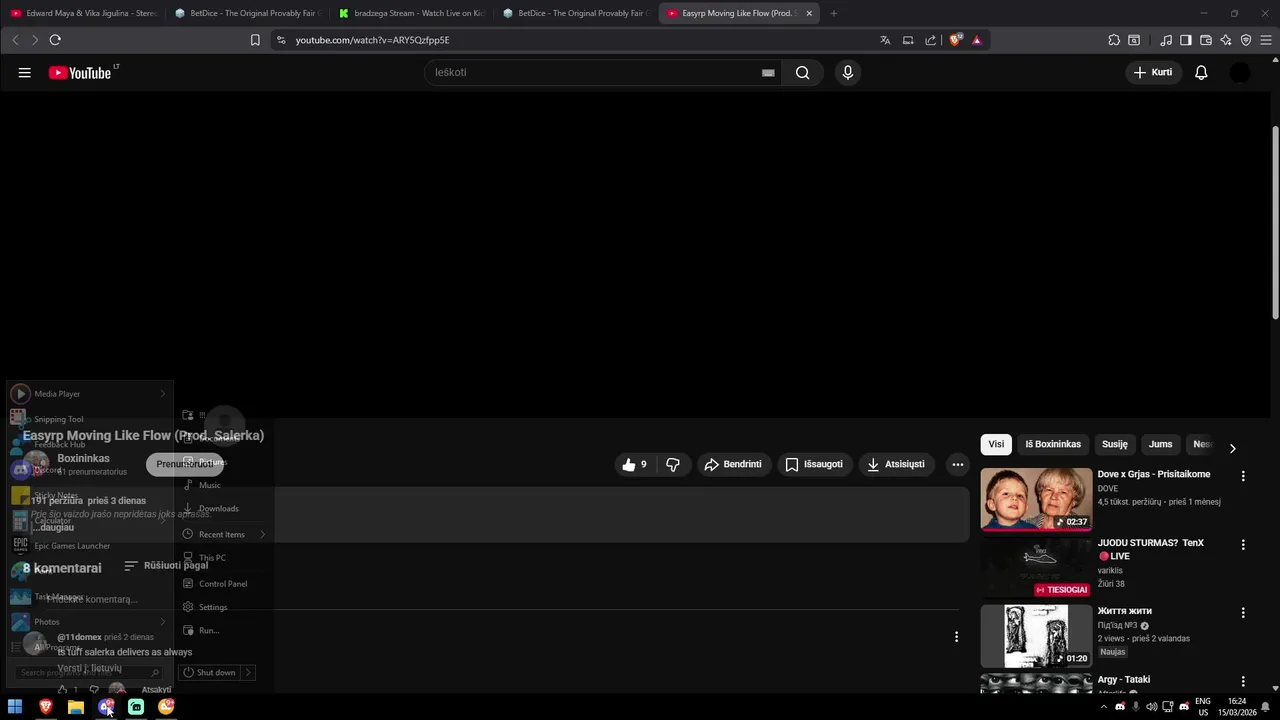The image size is (1280, 720).
Task: Toggle the browser sidebar panel icon
Action: pyautogui.click(x=1186, y=40)
